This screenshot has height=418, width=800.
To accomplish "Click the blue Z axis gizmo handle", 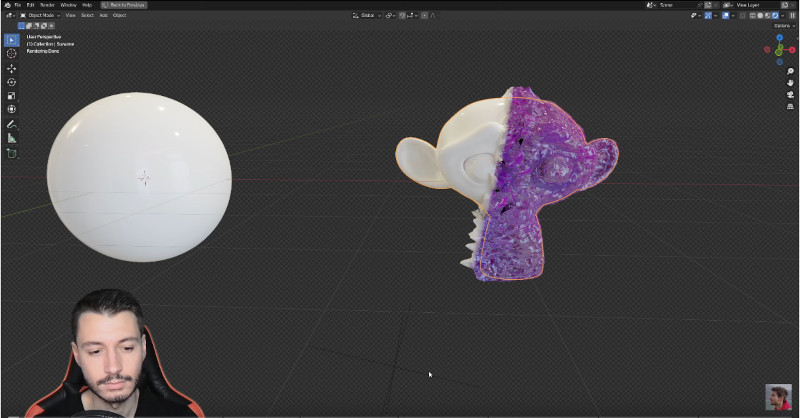I will [780, 38].
